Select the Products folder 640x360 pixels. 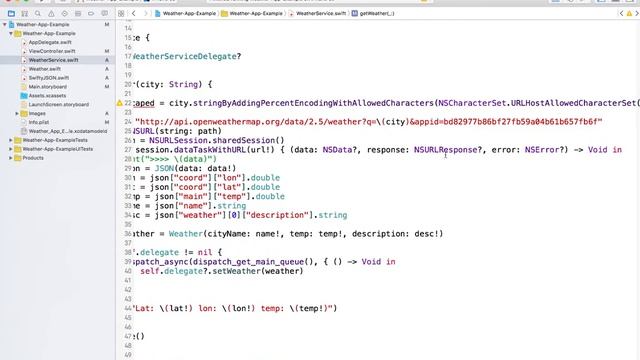point(33,158)
